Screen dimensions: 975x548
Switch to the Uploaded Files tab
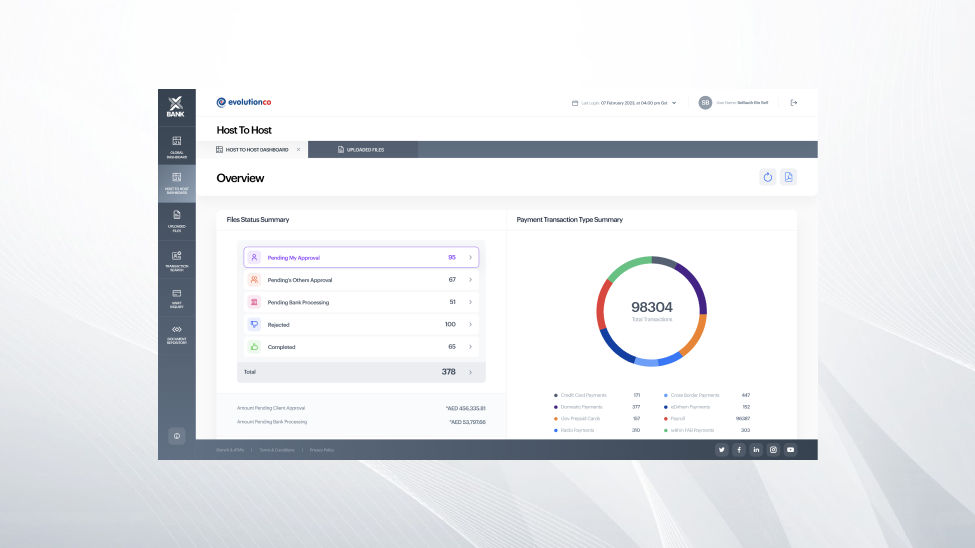tap(363, 150)
